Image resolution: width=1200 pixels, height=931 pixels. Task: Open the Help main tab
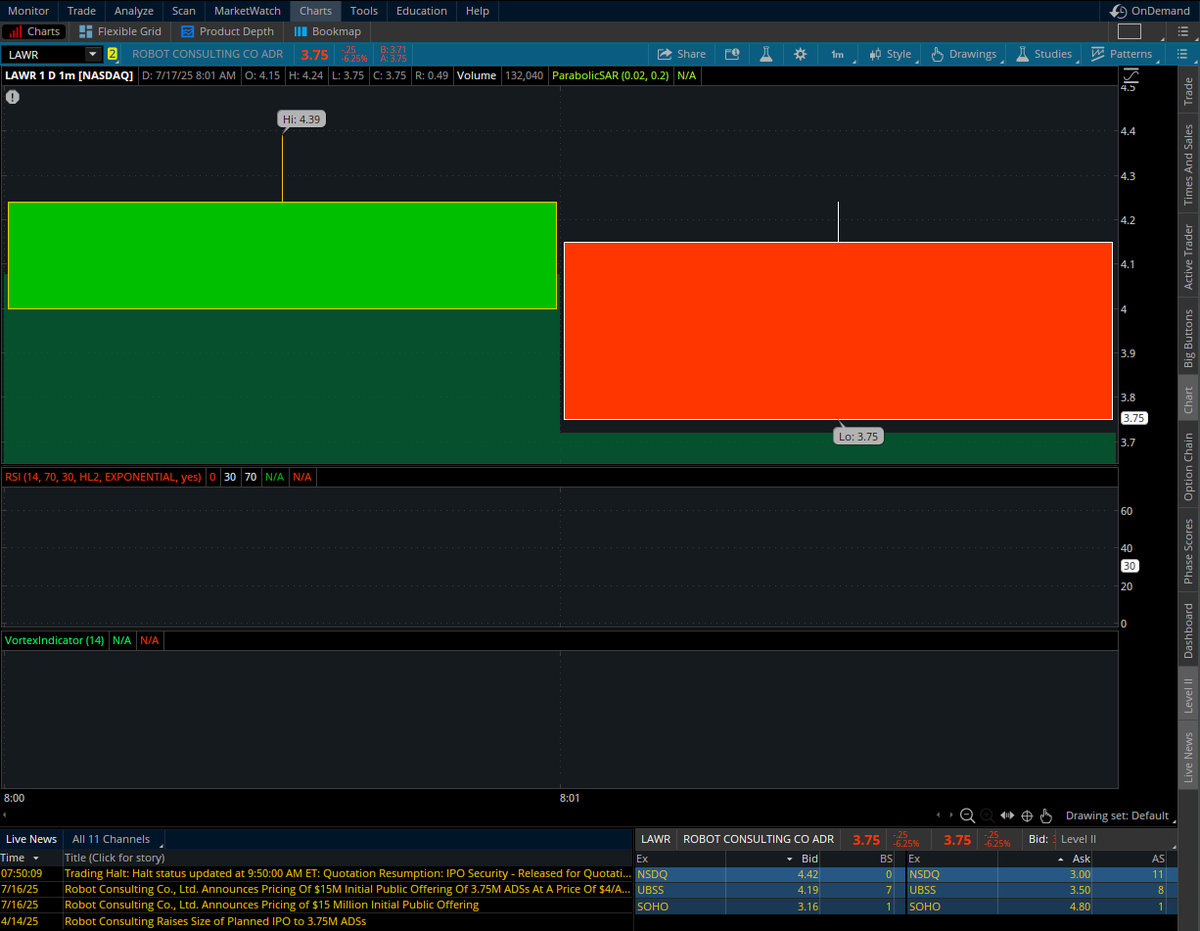pos(478,11)
